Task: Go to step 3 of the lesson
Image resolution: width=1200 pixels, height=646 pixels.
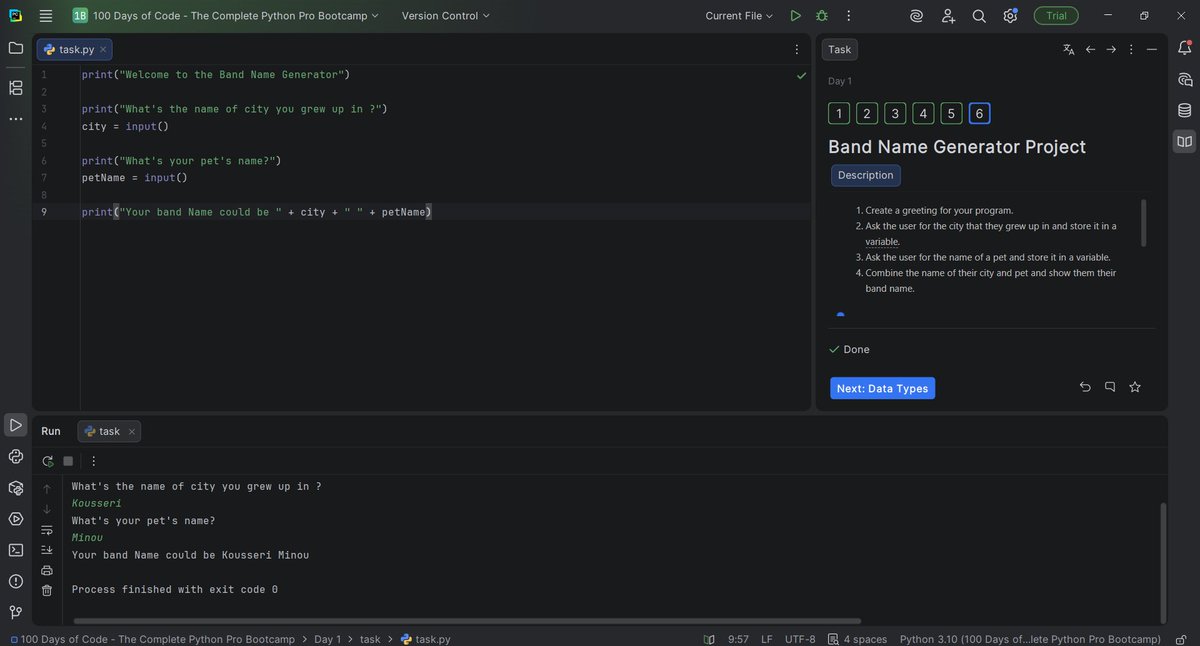Action: point(895,113)
